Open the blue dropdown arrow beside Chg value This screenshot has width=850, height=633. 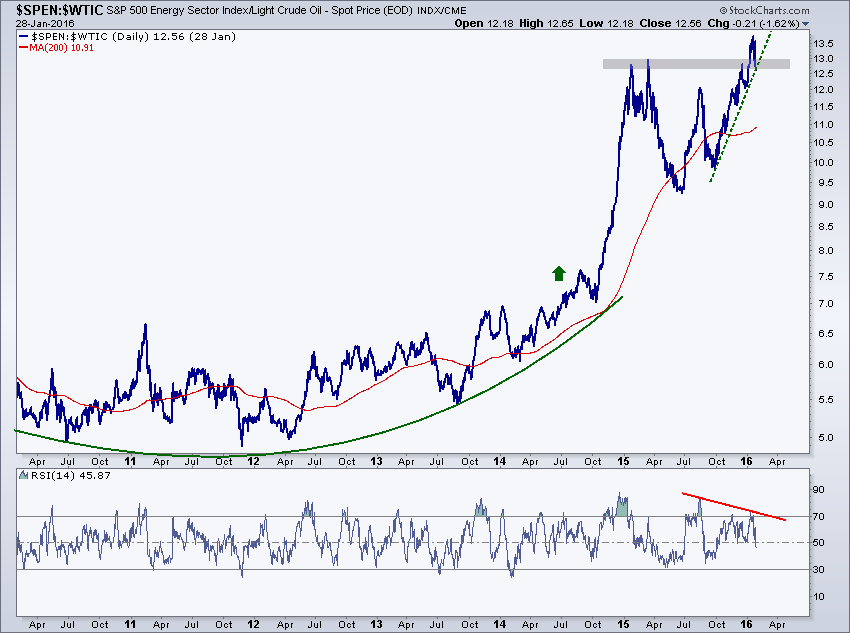pyautogui.click(x=805, y=24)
